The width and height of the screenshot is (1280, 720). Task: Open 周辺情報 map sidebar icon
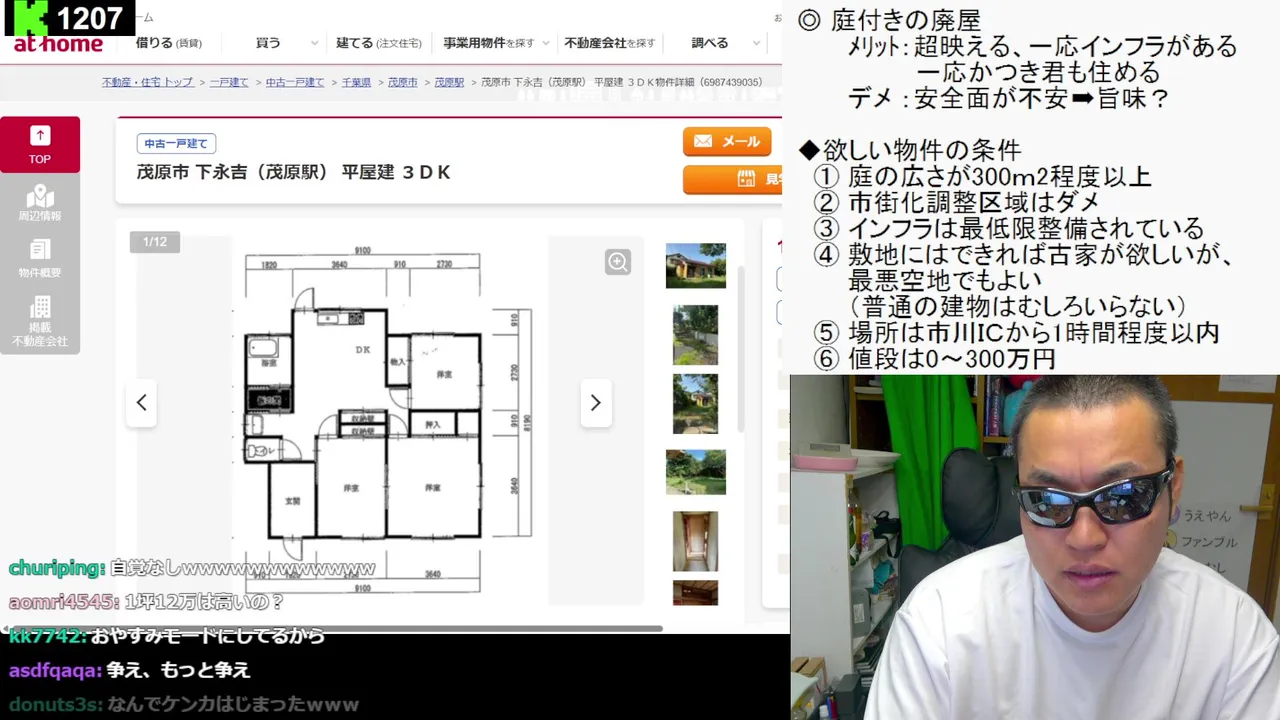tap(40, 203)
